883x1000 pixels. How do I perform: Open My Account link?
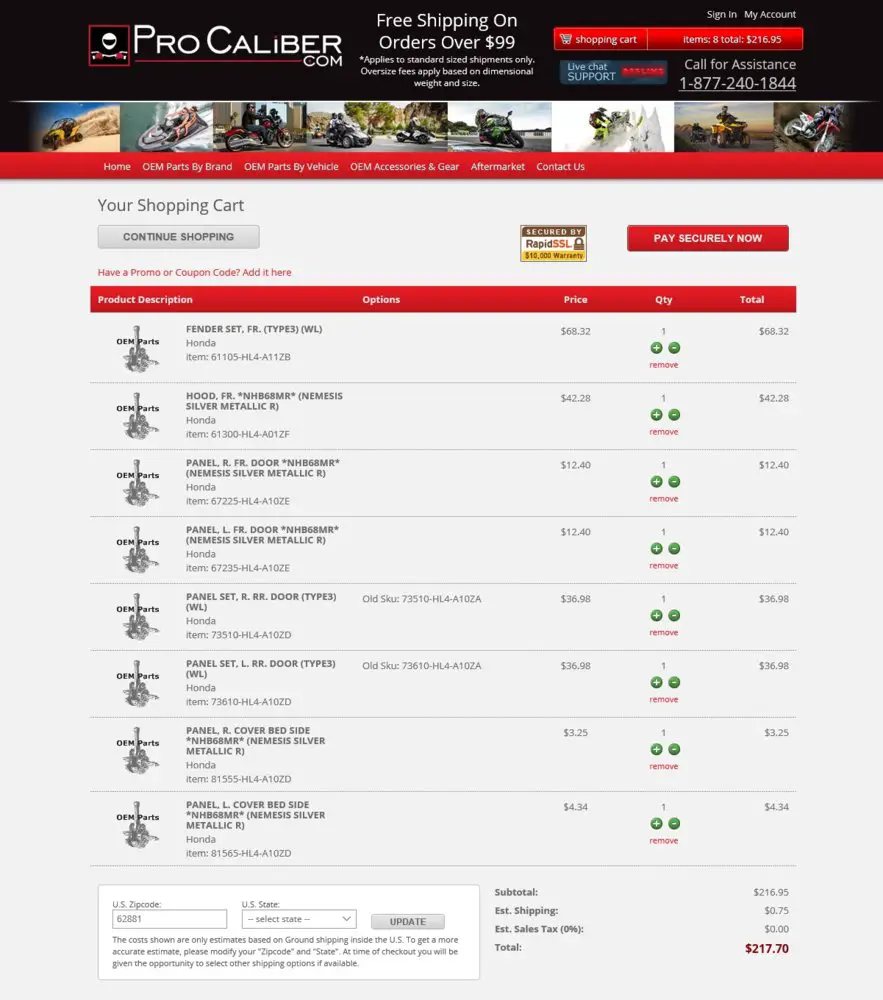click(770, 14)
